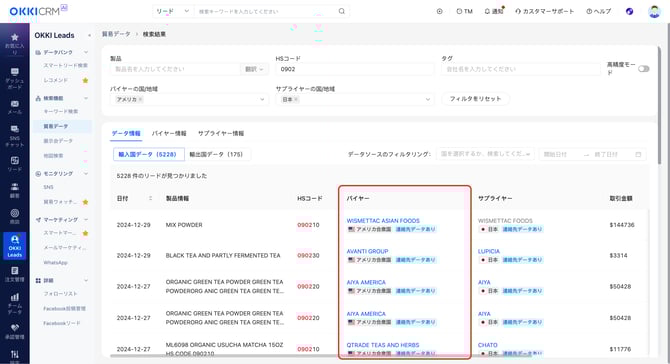Sort by date using the 日付 sort arrows
Screen dimensions: 670x364
[150, 198]
